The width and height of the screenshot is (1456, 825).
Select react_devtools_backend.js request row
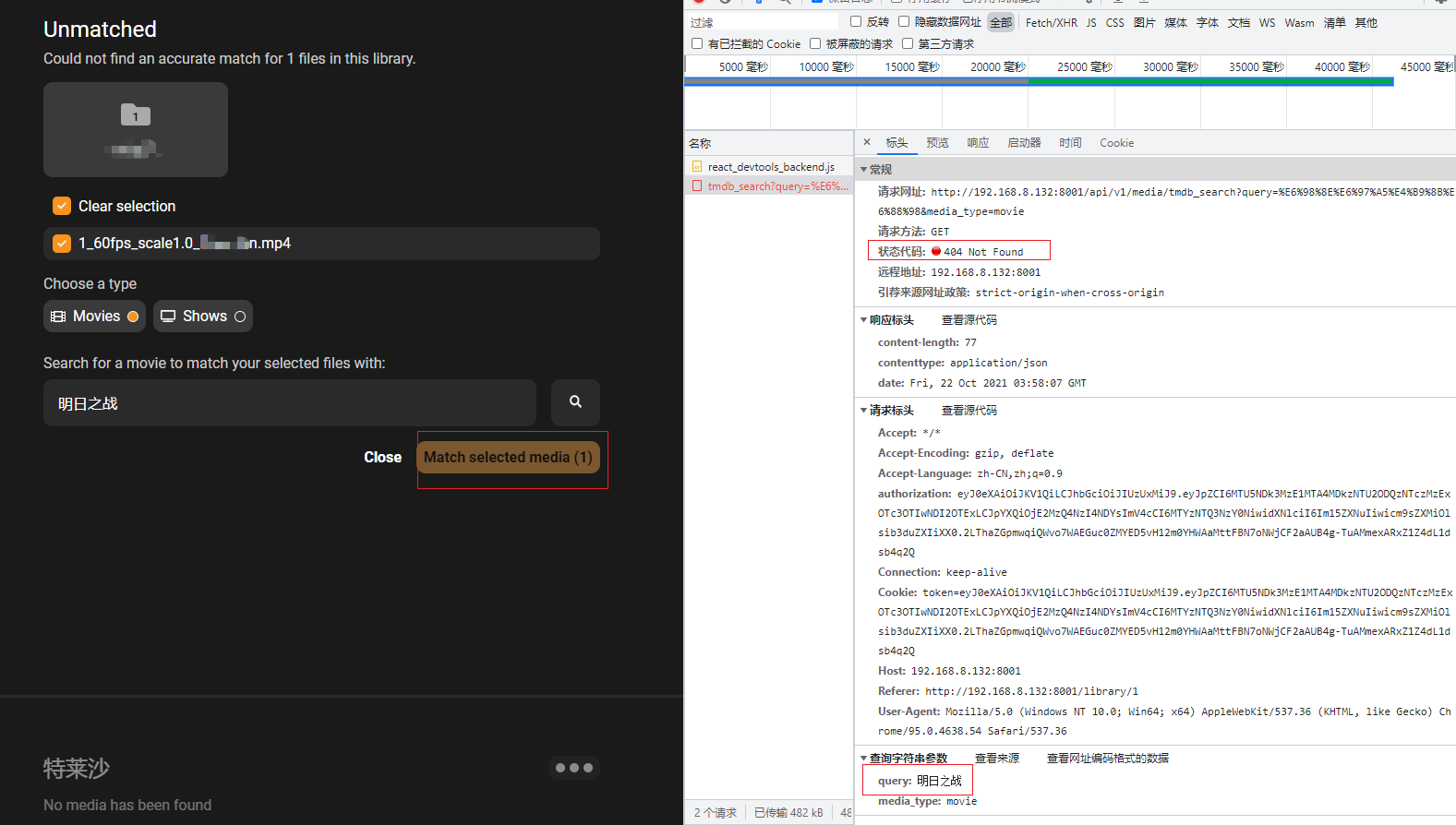click(770, 167)
